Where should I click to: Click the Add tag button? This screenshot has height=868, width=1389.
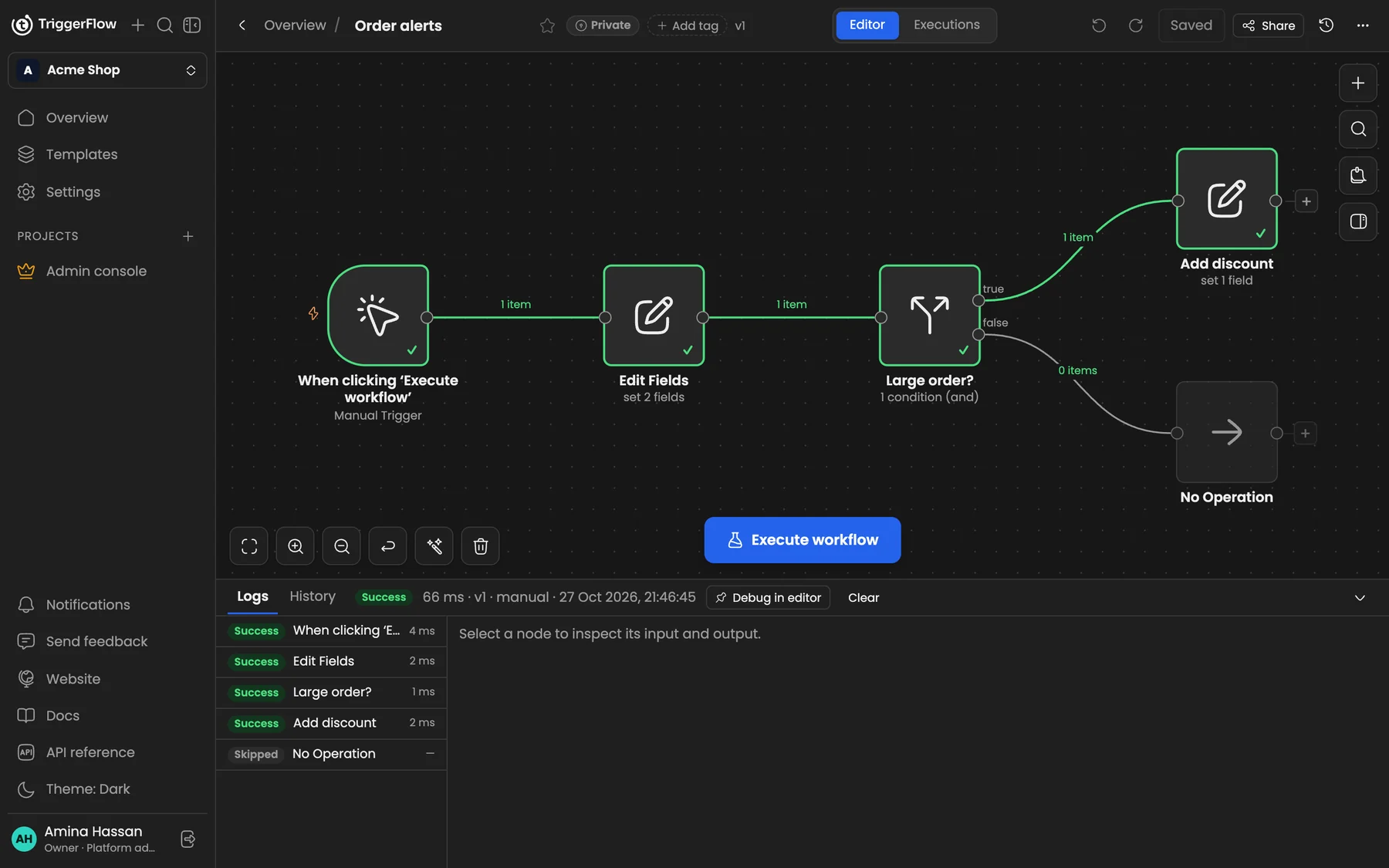[688, 25]
